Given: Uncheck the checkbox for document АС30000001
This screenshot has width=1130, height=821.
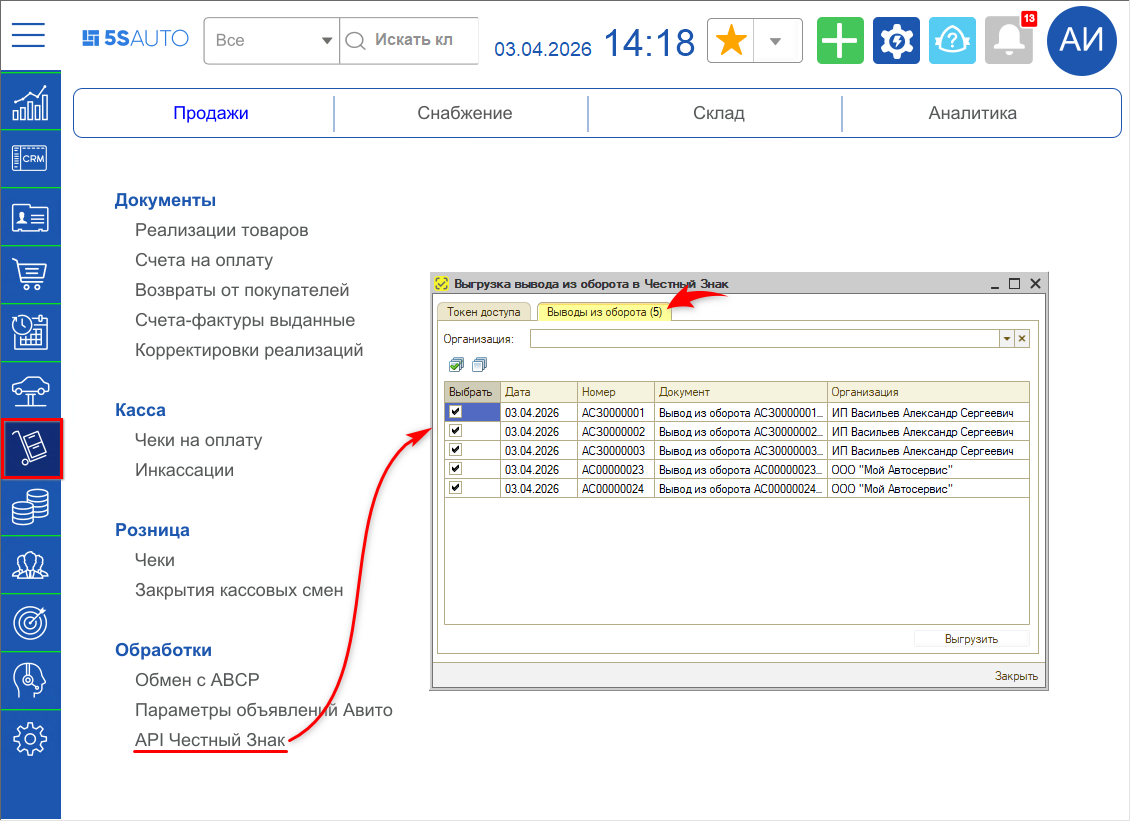Looking at the screenshot, I should point(456,411).
